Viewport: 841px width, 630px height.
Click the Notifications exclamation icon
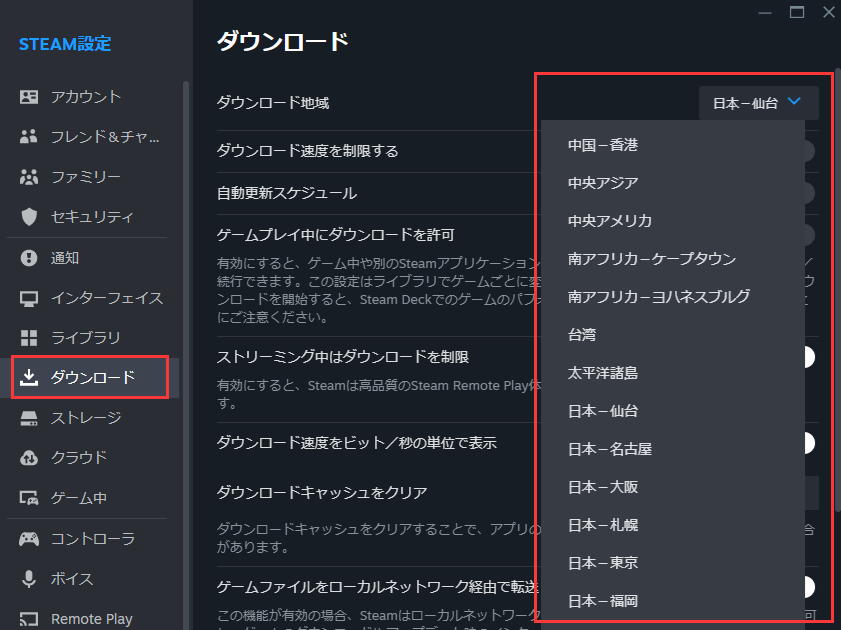pyautogui.click(x=29, y=258)
